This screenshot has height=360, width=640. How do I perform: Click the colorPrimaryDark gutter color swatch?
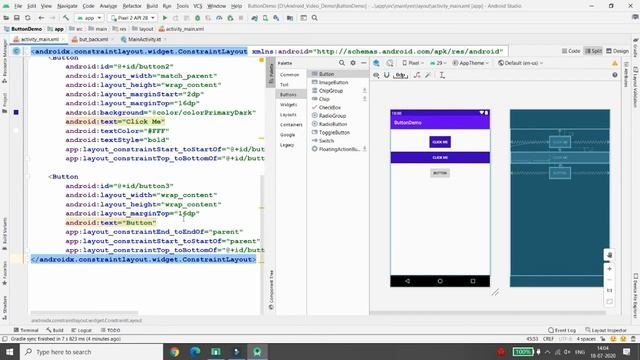[16, 112]
